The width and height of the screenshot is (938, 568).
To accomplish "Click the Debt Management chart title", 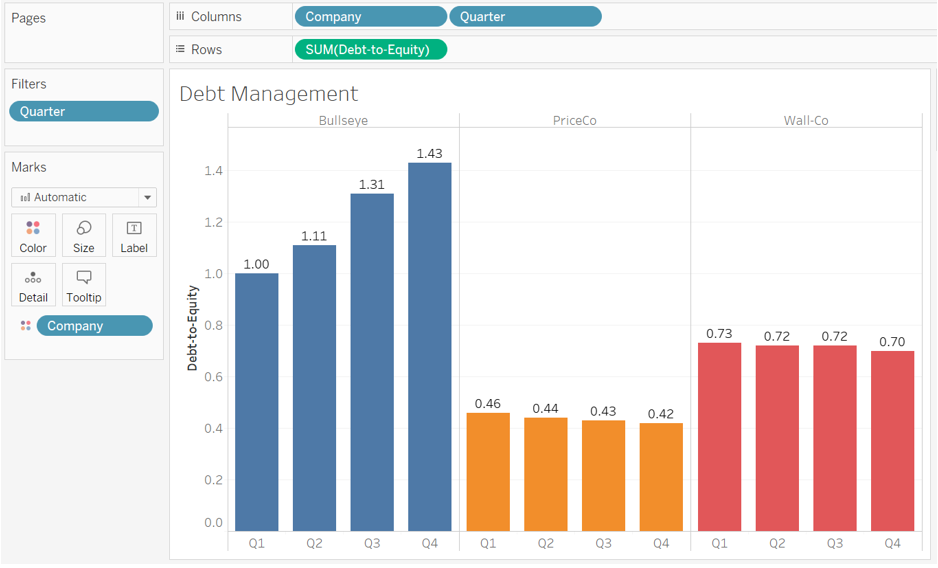I will point(269,94).
